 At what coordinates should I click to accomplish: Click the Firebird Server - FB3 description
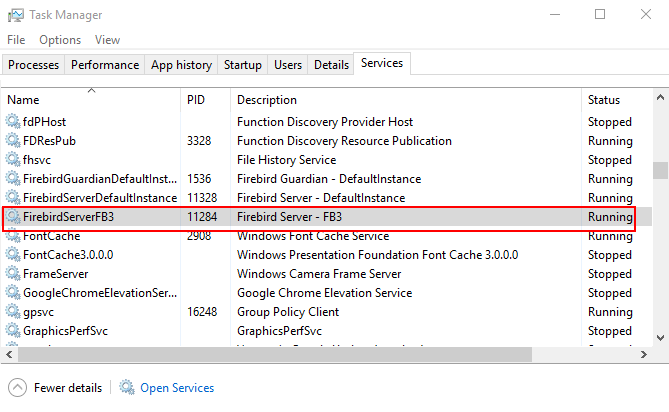pyautogui.click(x=290, y=217)
